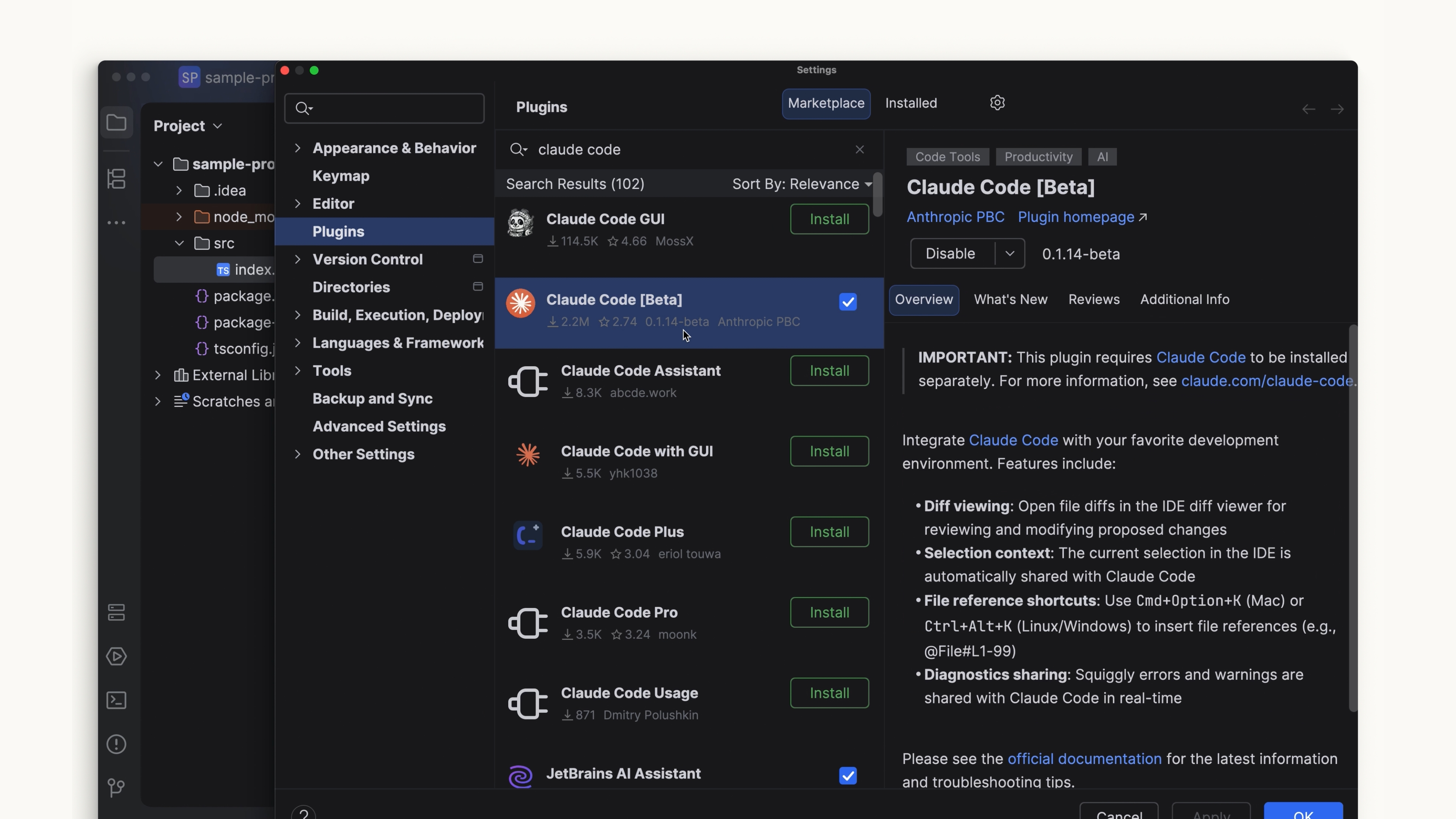Click the plugins settings gear icon
The height and width of the screenshot is (819, 1456).
click(x=997, y=102)
